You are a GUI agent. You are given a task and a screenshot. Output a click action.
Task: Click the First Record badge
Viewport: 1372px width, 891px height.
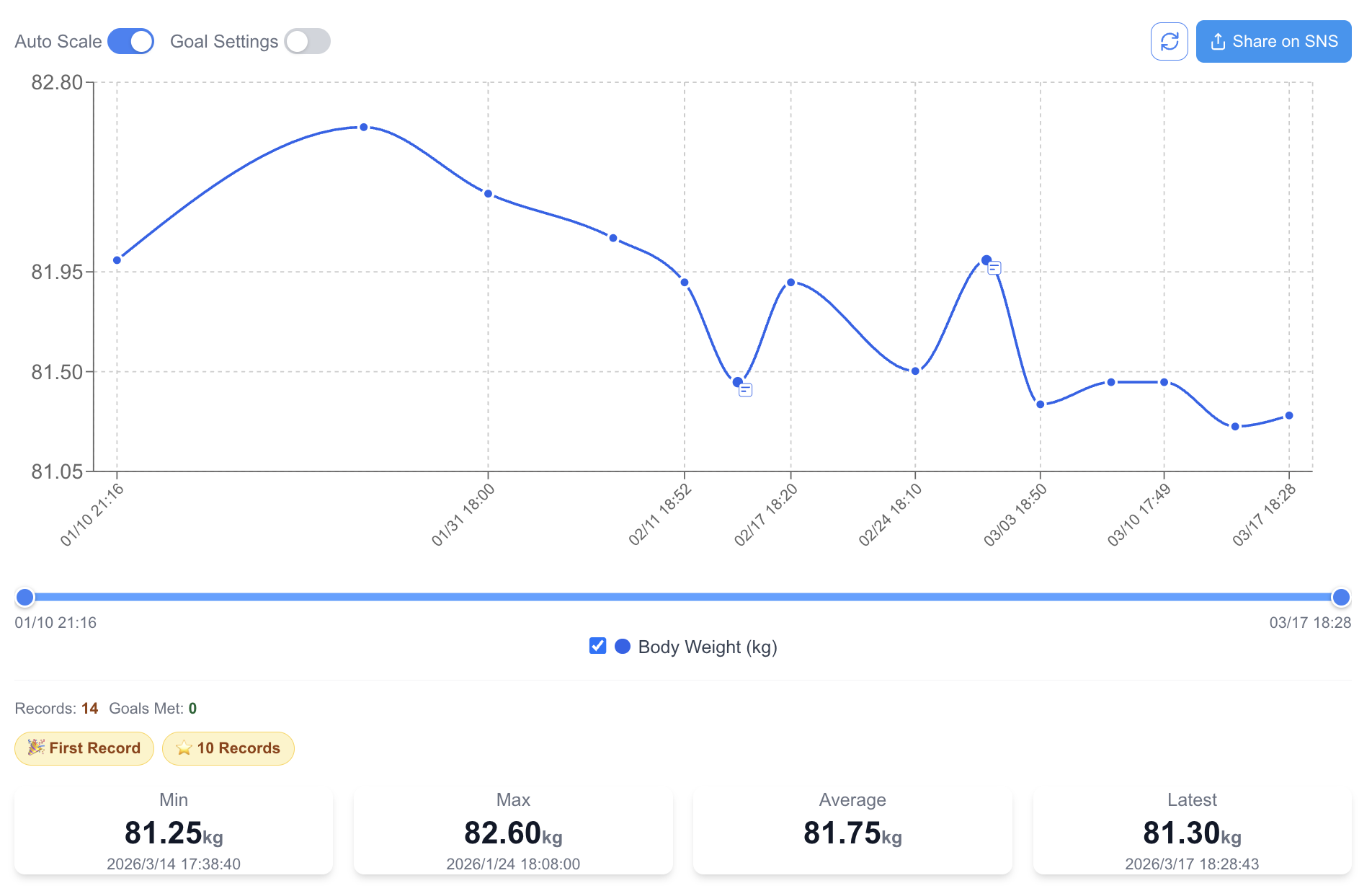(x=84, y=748)
